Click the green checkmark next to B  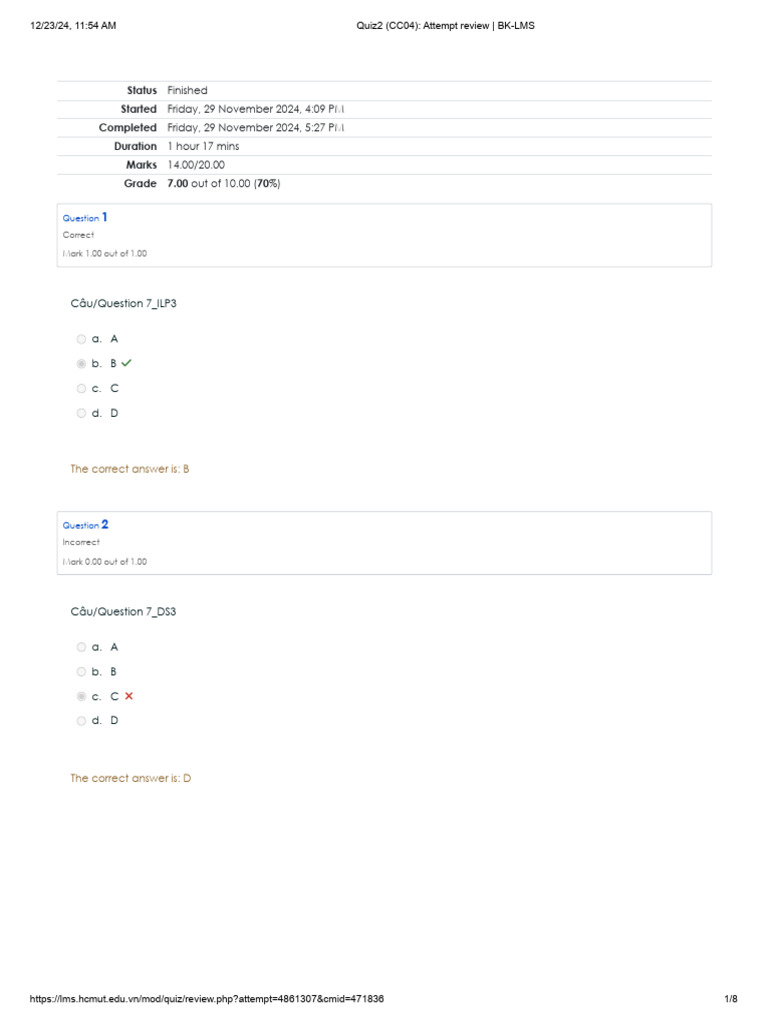pyautogui.click(x=126, y=363)
